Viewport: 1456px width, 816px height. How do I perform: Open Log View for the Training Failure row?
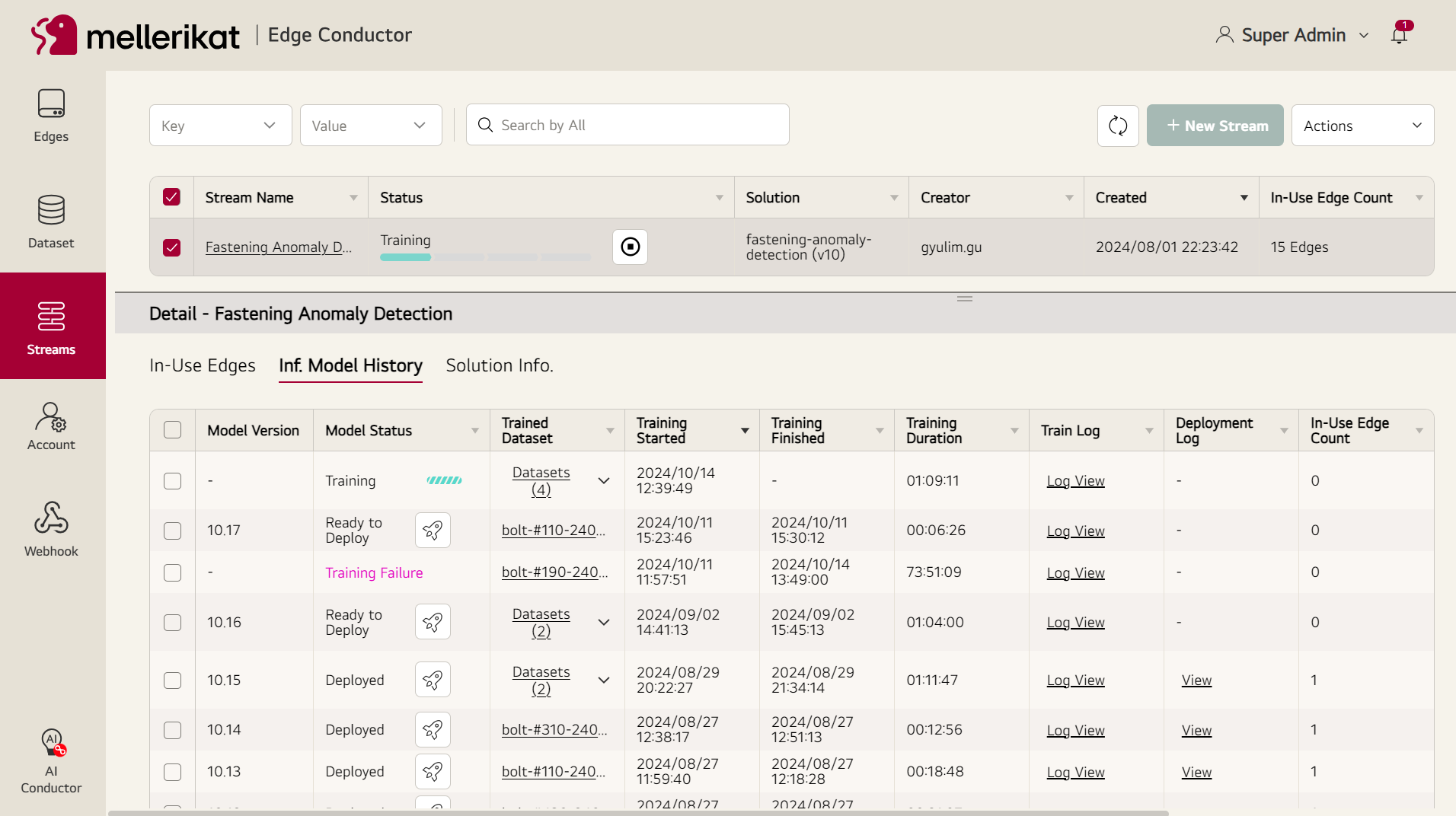(x=1075, y=572)
